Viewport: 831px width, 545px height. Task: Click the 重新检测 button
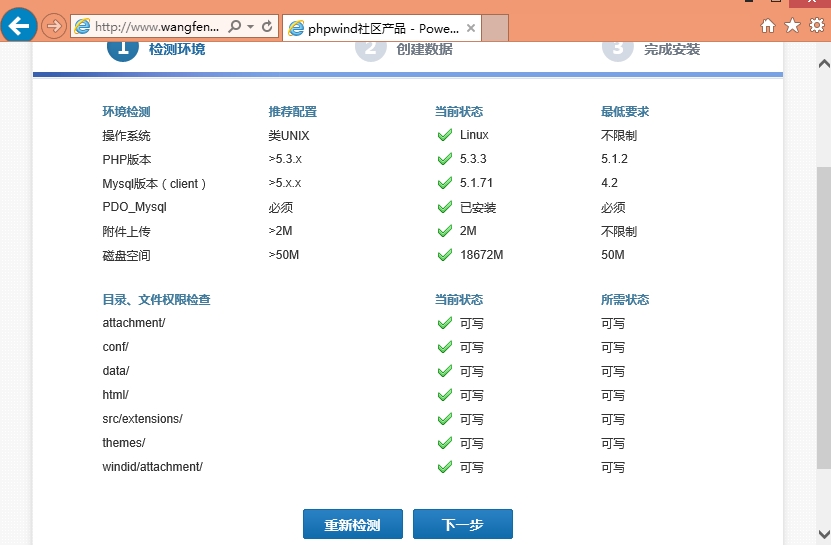352,524
